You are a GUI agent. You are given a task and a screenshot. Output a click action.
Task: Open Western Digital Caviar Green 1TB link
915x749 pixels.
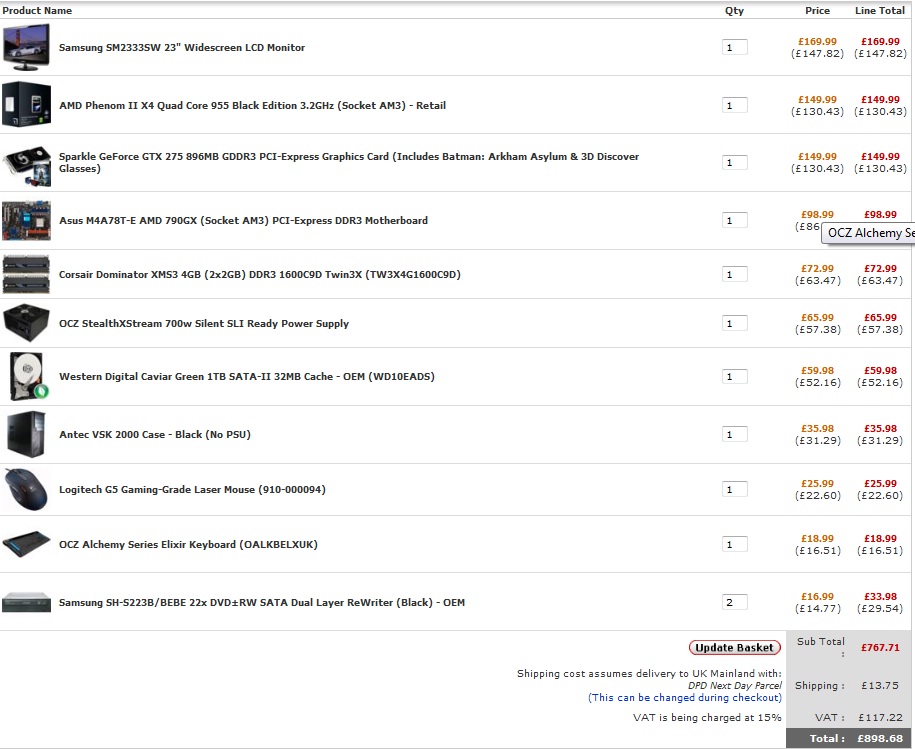coord(247,376)
